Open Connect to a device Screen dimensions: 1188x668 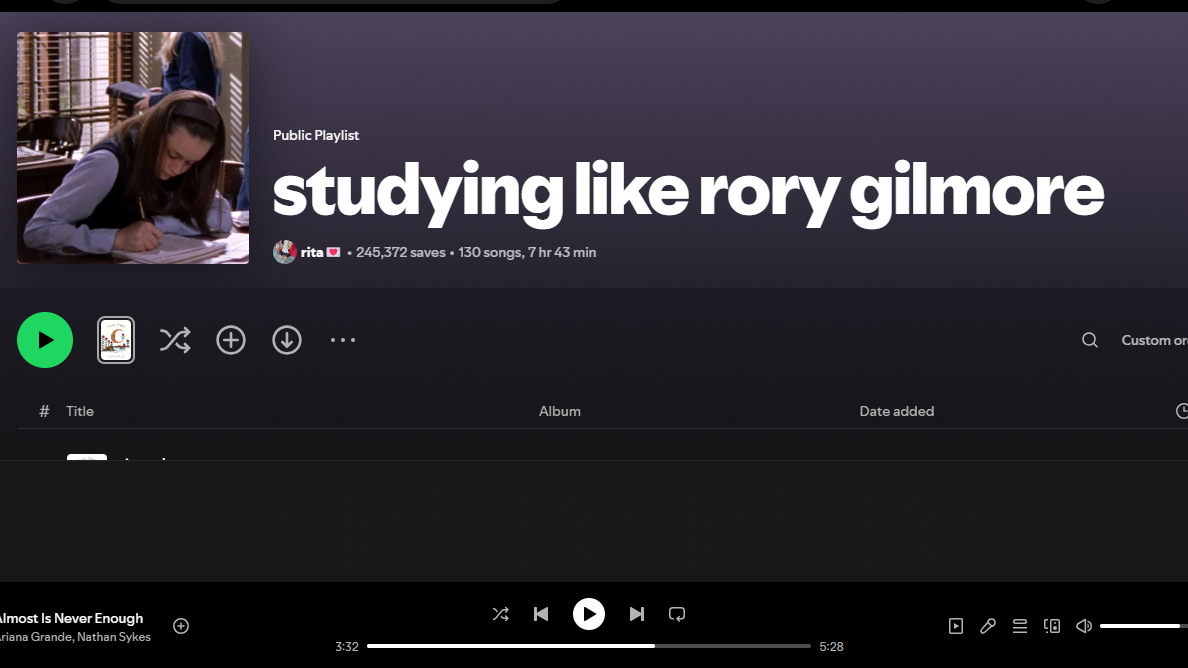click(1052, 626)
